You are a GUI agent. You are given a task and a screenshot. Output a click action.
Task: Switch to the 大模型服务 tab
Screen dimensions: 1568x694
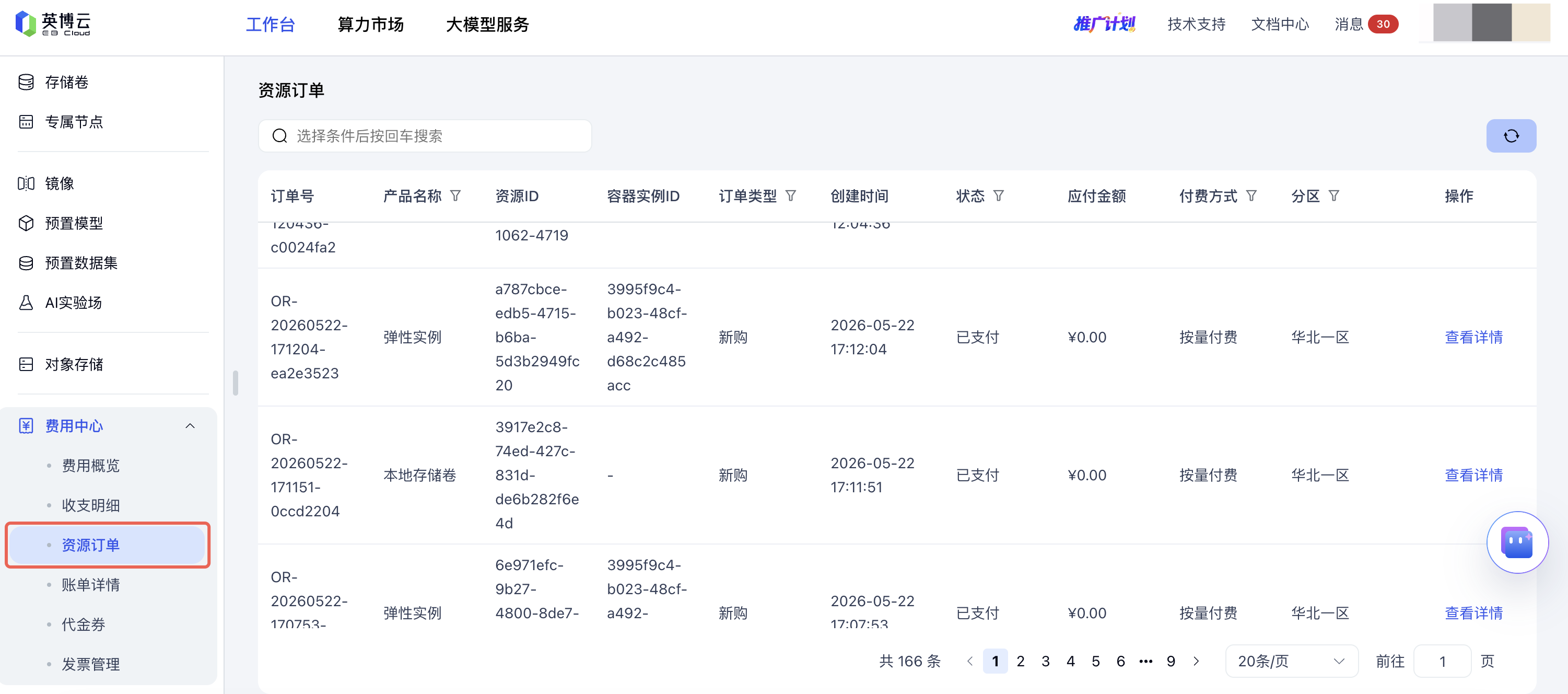click(487, 25)
